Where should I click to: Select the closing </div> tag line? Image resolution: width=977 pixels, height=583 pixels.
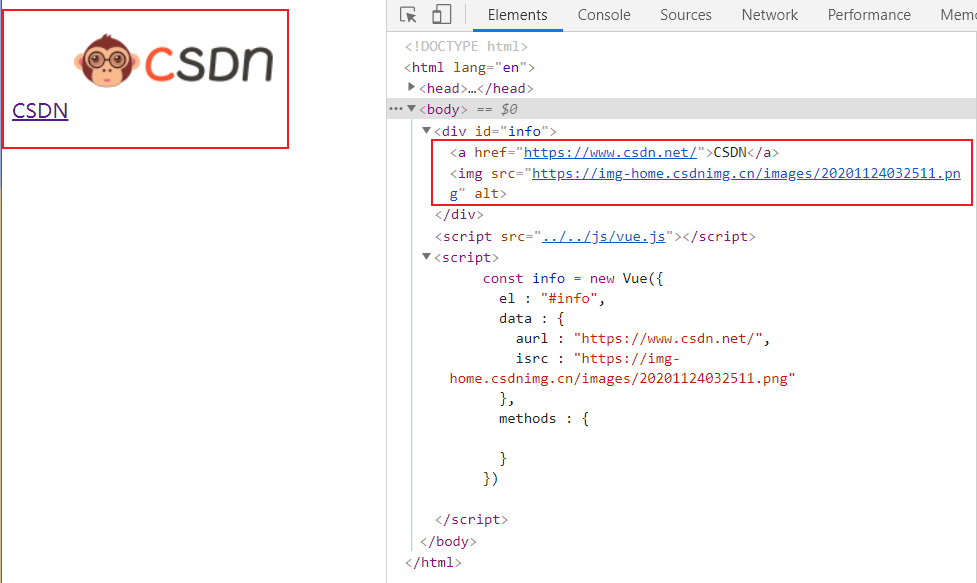pos(459,215)
